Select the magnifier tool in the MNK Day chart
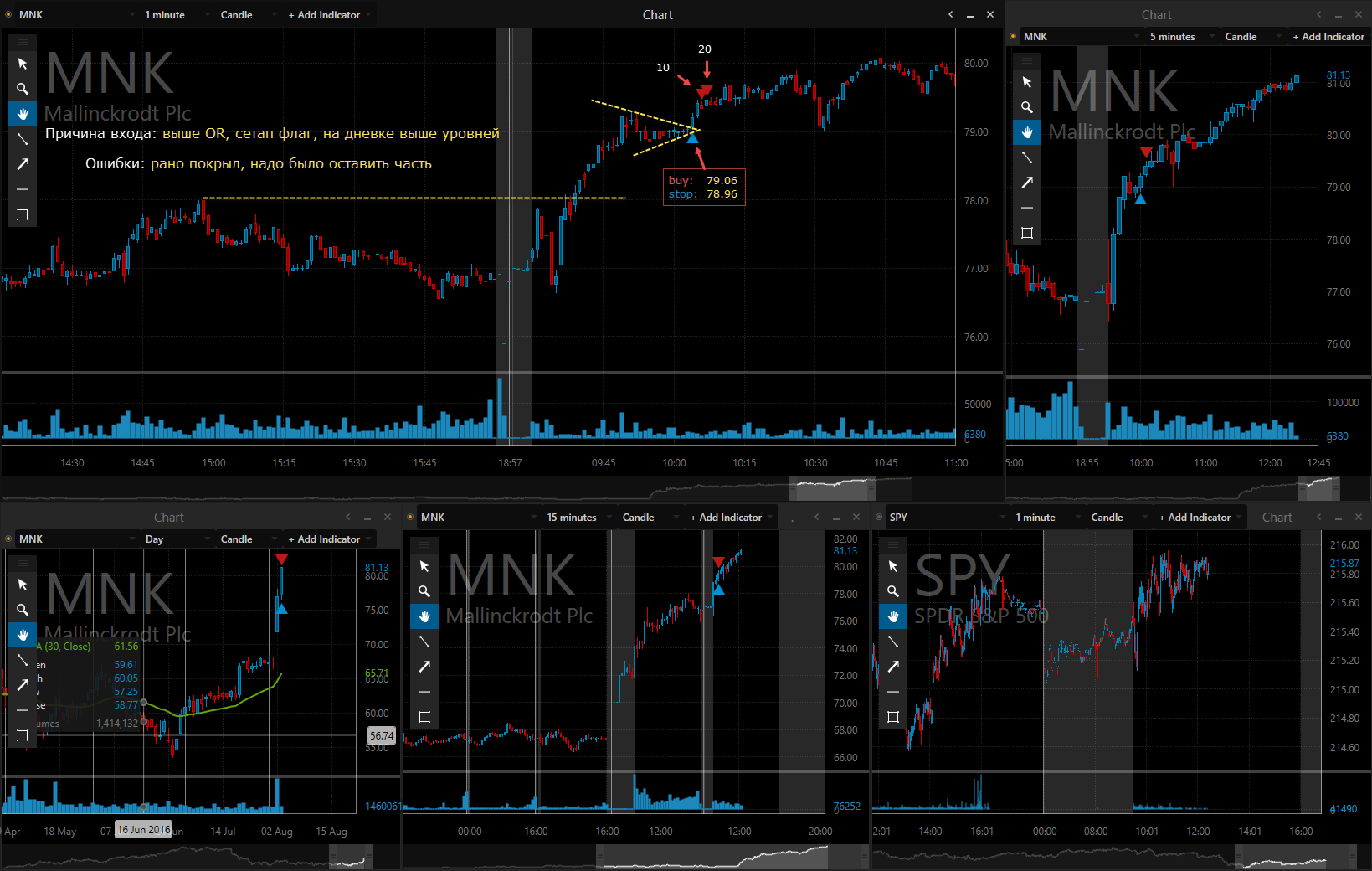This screenshot has height=871, width=1372. coord(23,610)
